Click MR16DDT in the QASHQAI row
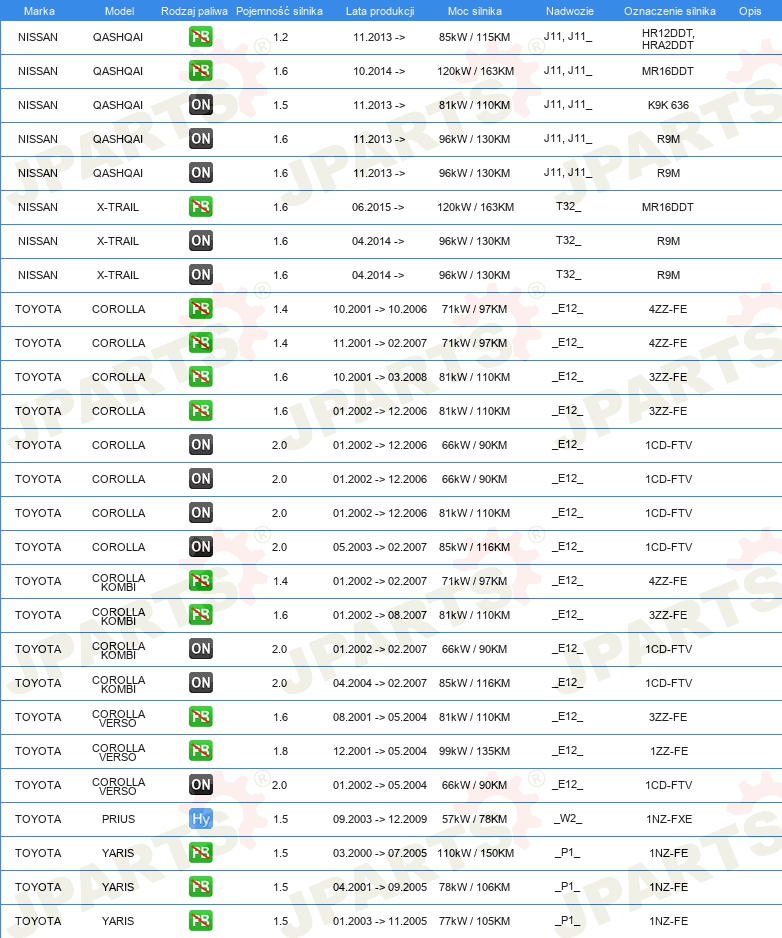Image resolution: width=782 pixels, height=938 pixels. 668,71
